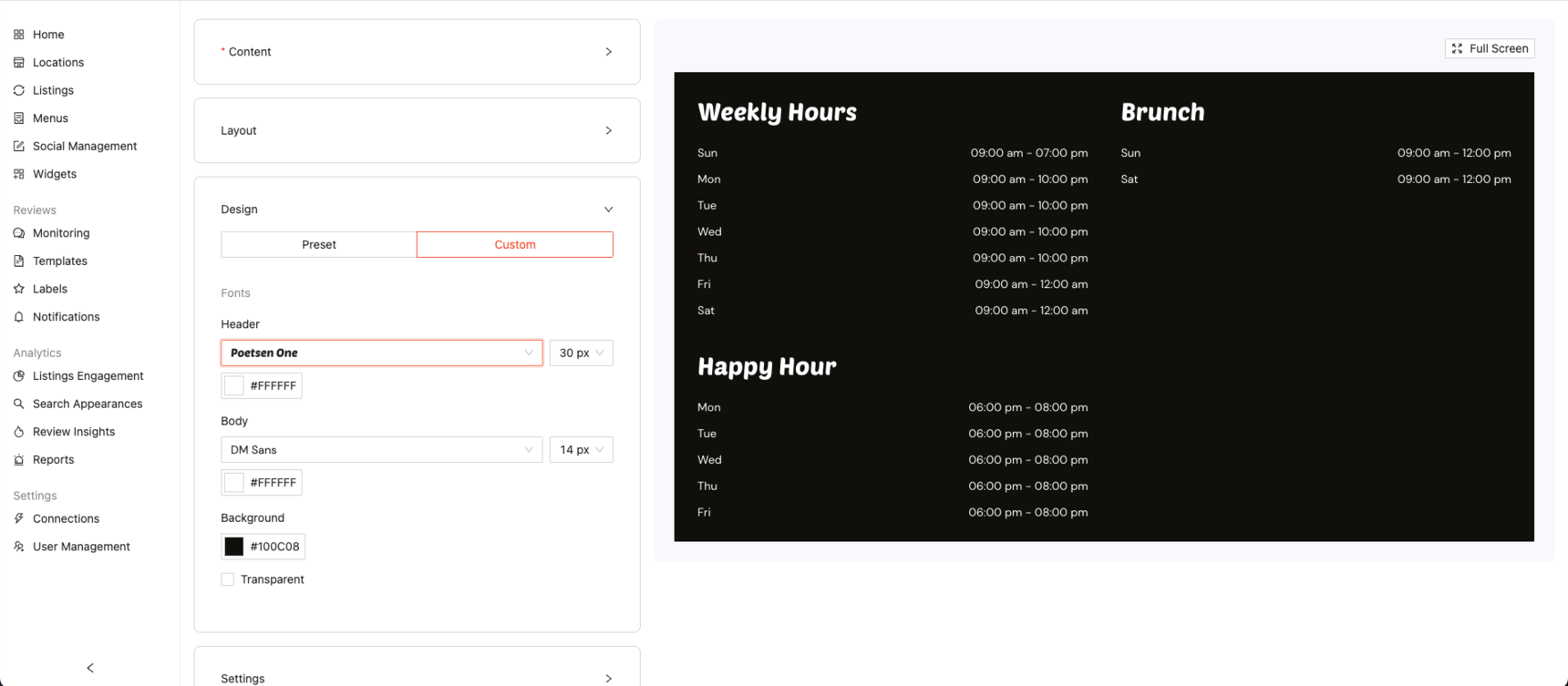Click the Body color white swatch

point(234,482)
